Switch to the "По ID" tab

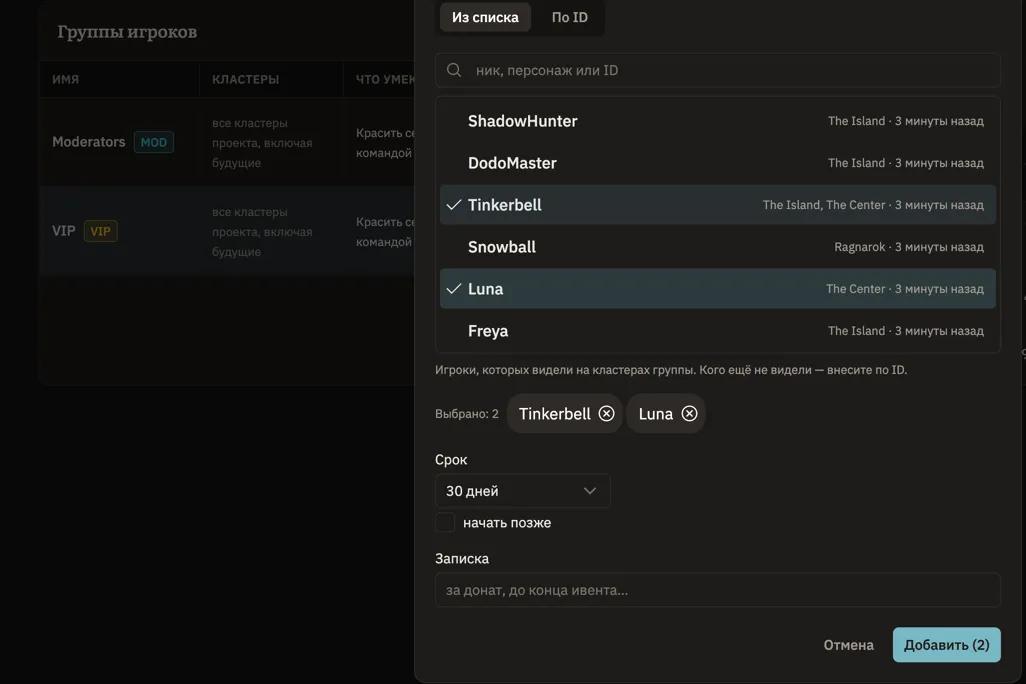569,17
